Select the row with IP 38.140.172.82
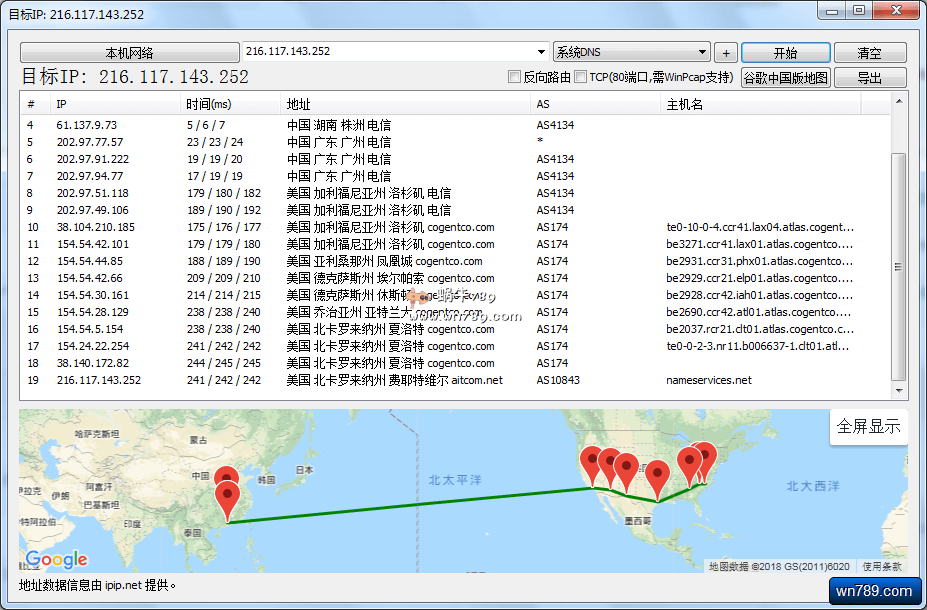 [93, 364]
